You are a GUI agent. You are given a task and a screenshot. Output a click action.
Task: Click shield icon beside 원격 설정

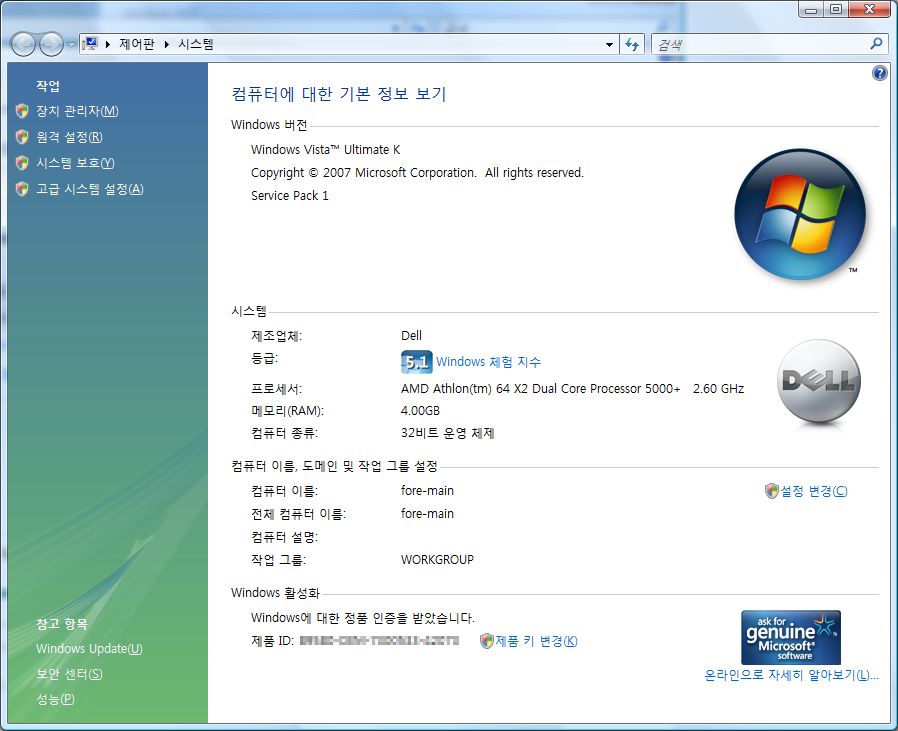[x=22, y=137]
